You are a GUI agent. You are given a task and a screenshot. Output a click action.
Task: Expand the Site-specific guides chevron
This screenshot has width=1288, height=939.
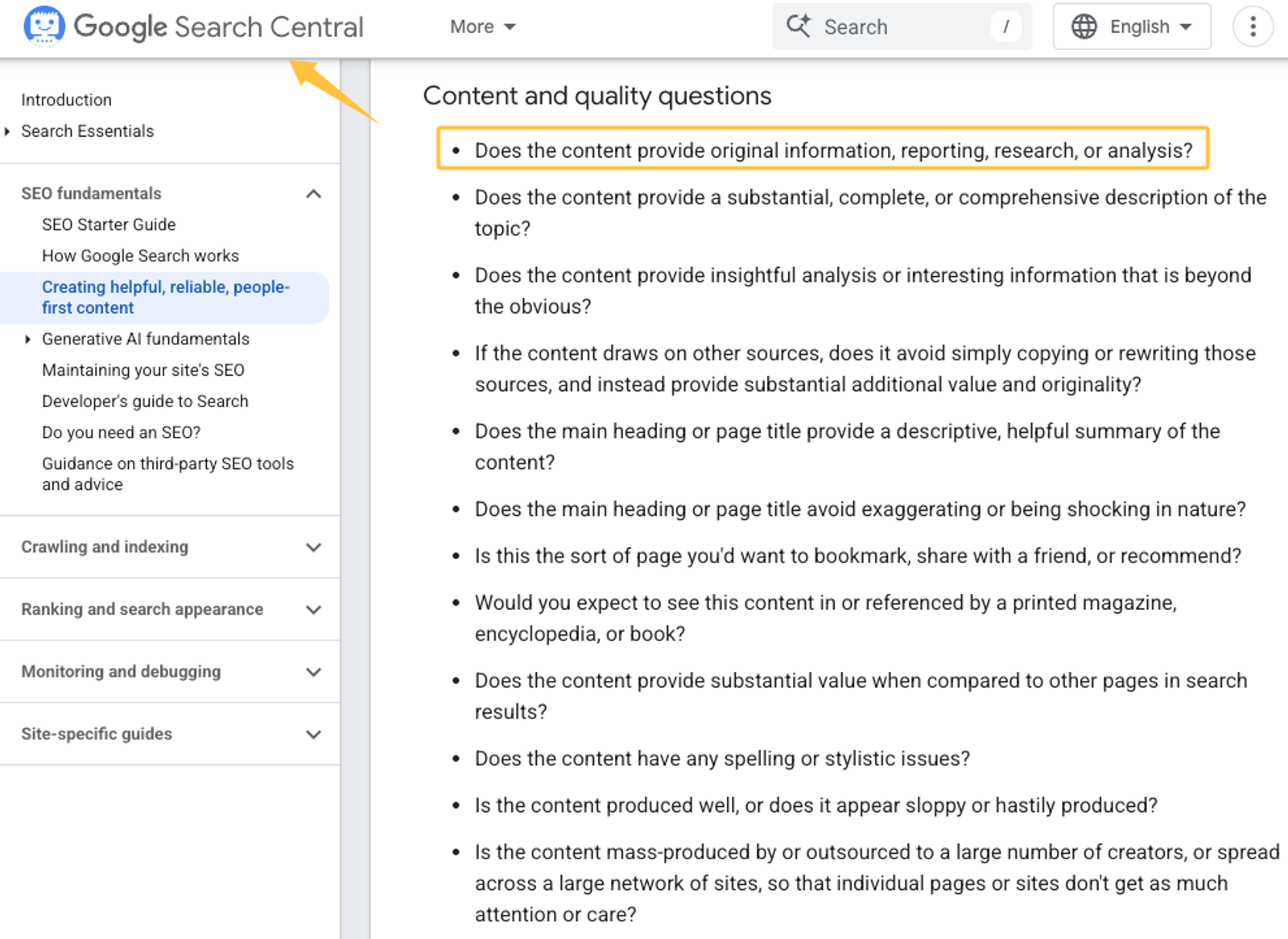314,735
